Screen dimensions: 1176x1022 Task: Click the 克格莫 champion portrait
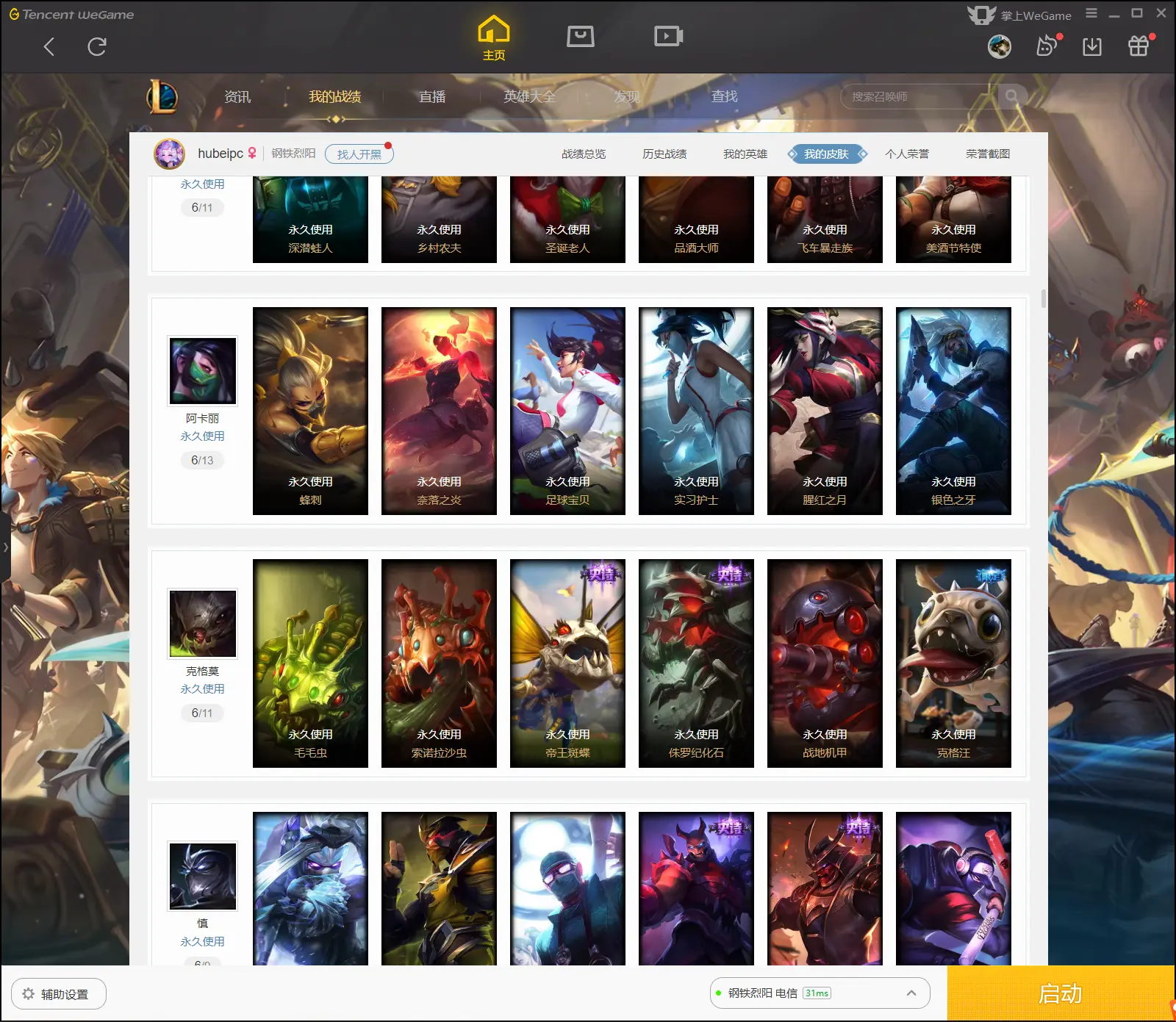203,623
